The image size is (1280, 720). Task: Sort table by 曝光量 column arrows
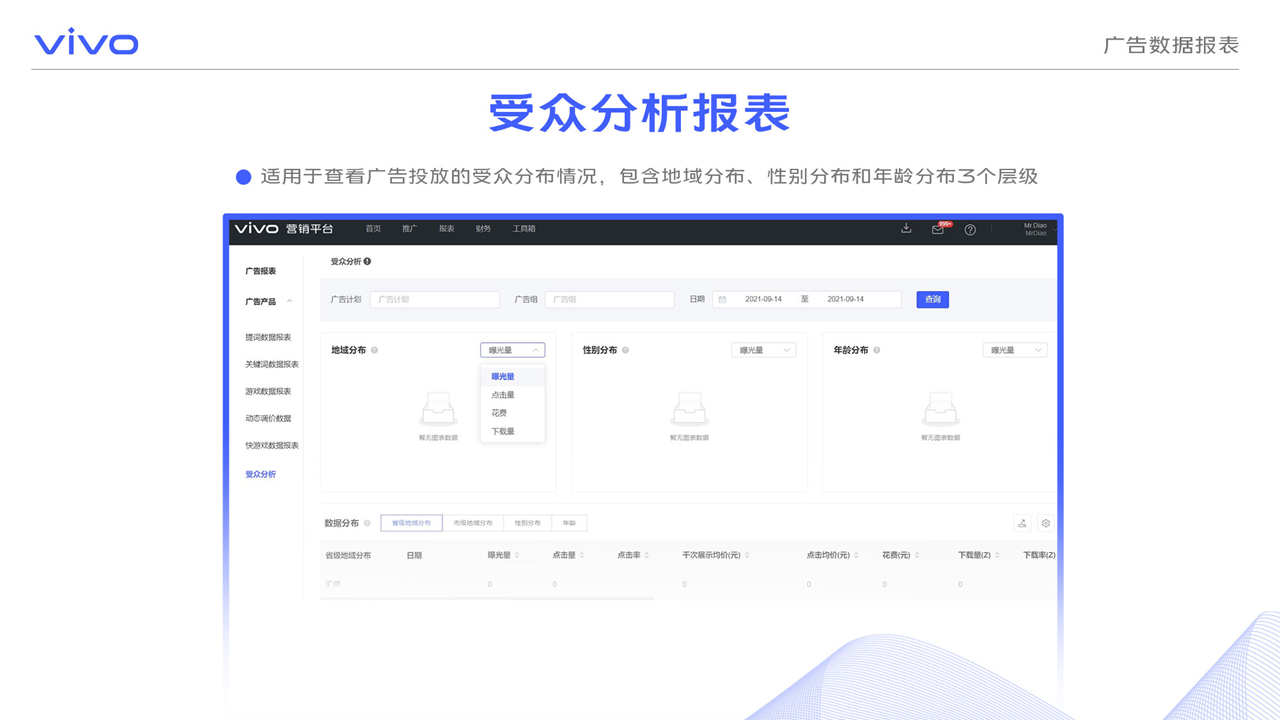[x=517, y=556]
